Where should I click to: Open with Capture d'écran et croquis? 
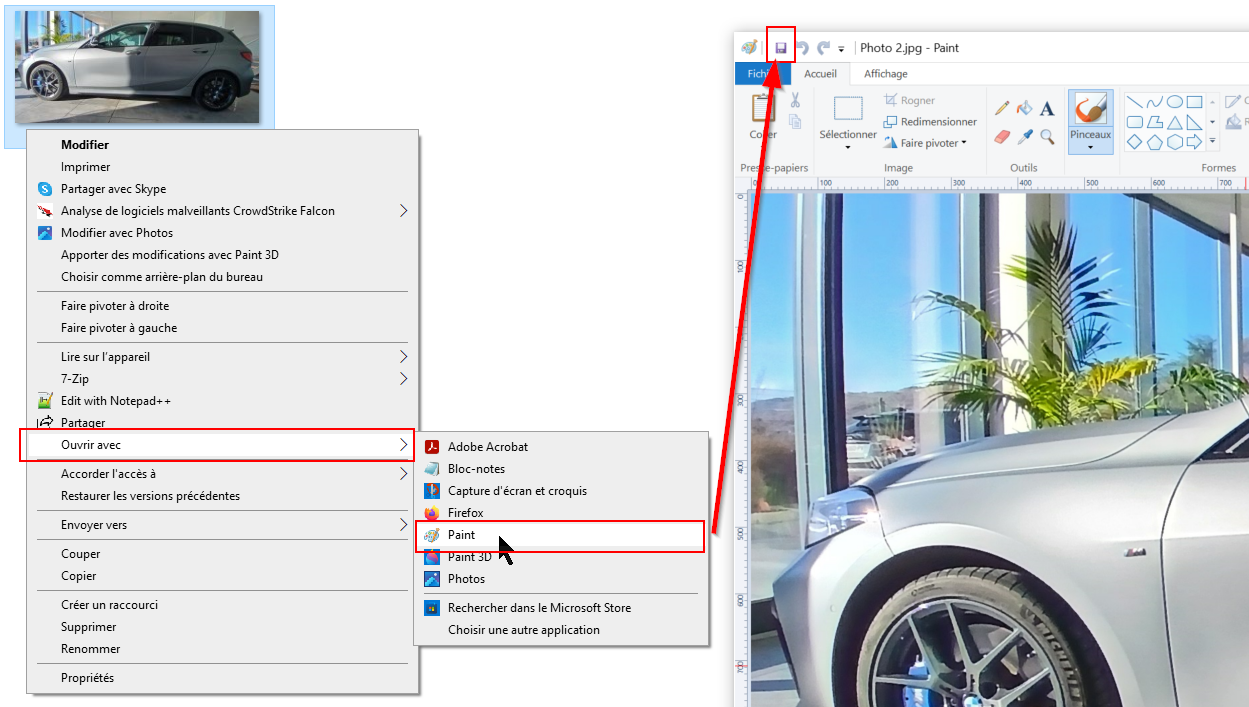click(x=561, y=491)
